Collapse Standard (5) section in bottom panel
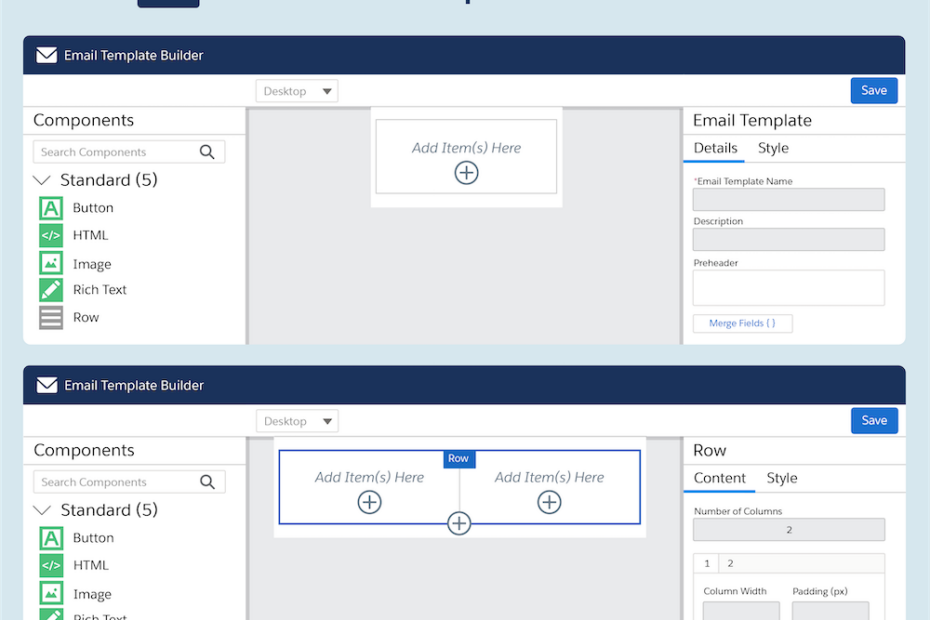This screenshot has height=620, width=930. coord(42,510)
